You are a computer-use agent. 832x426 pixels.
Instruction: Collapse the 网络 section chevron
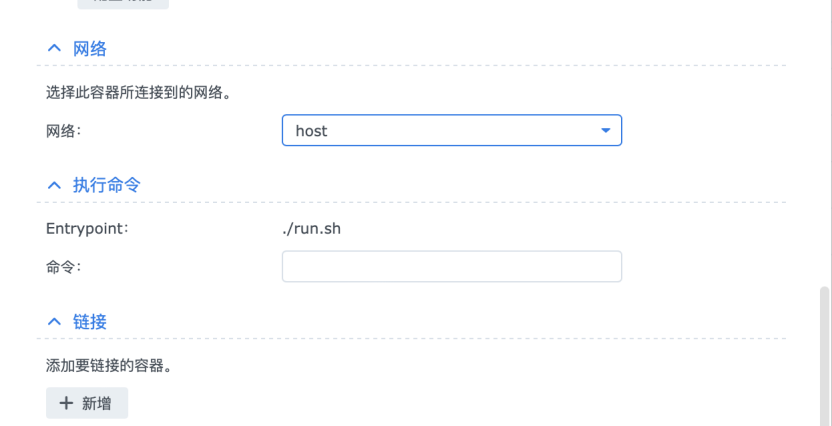[54, 49]
